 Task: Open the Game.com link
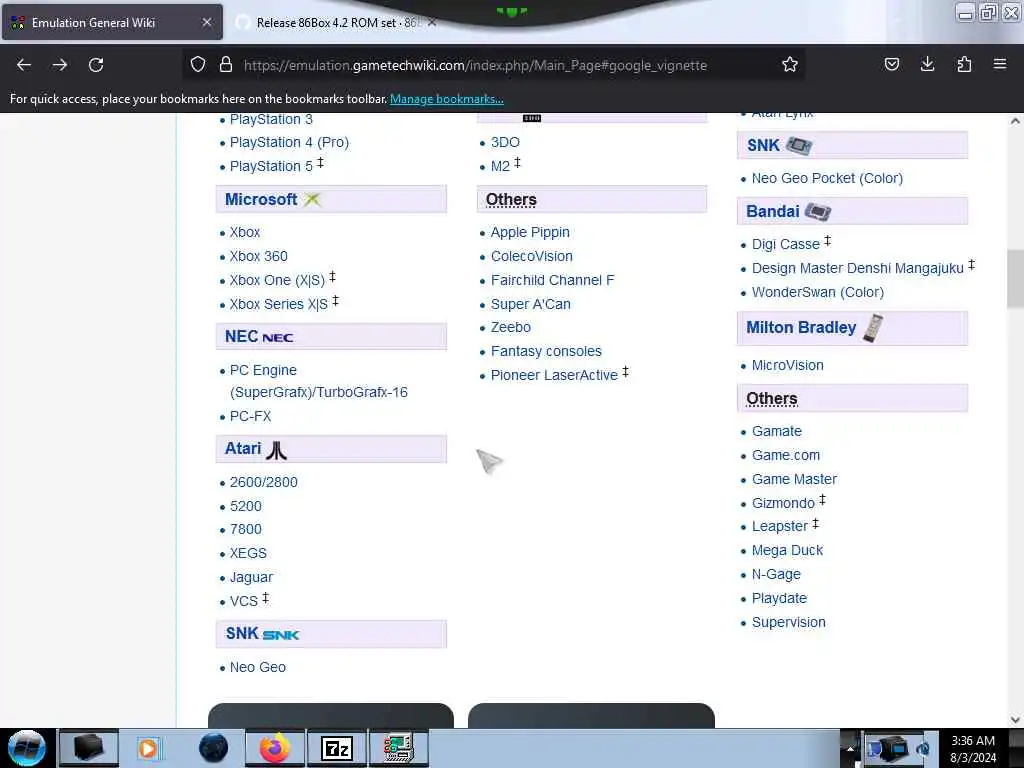[786, 455]
